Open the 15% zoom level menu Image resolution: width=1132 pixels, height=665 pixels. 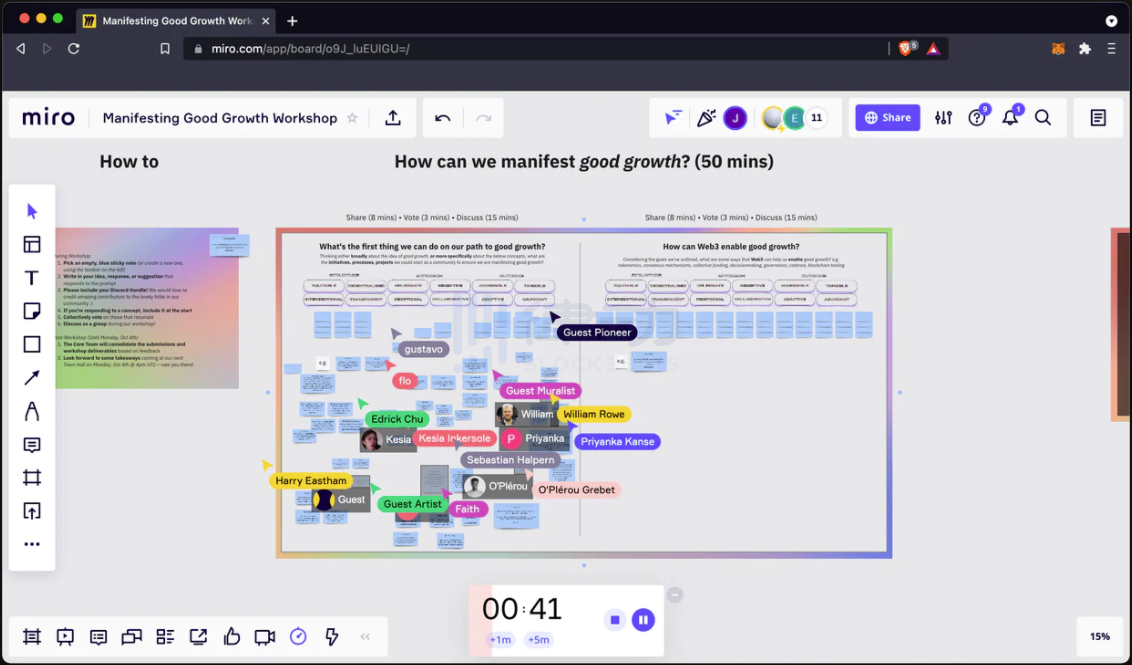1099,637
